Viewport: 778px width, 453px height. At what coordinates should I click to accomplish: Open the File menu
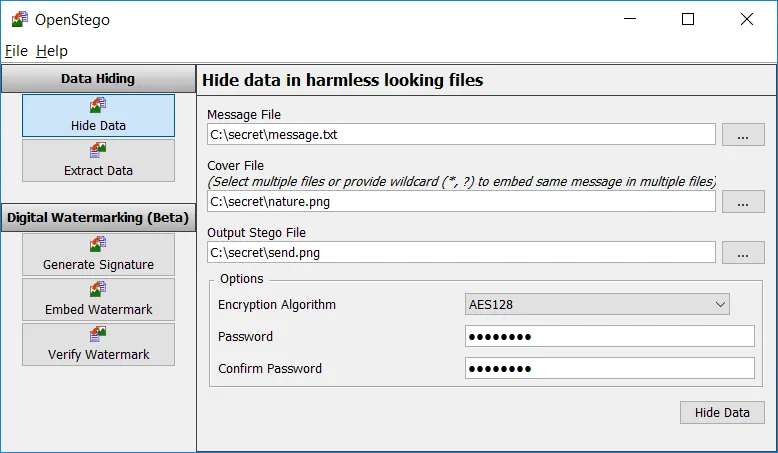(x=17, y=51)
